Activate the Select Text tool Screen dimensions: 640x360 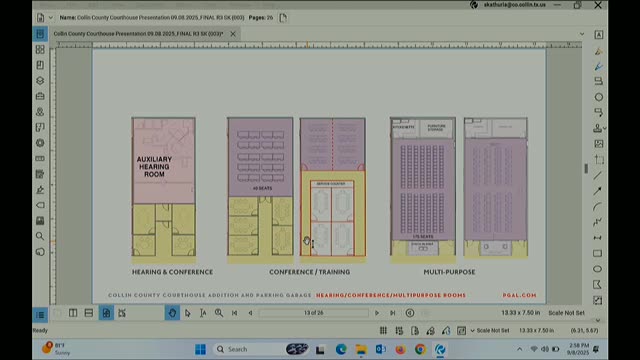(x=203, y=313)
